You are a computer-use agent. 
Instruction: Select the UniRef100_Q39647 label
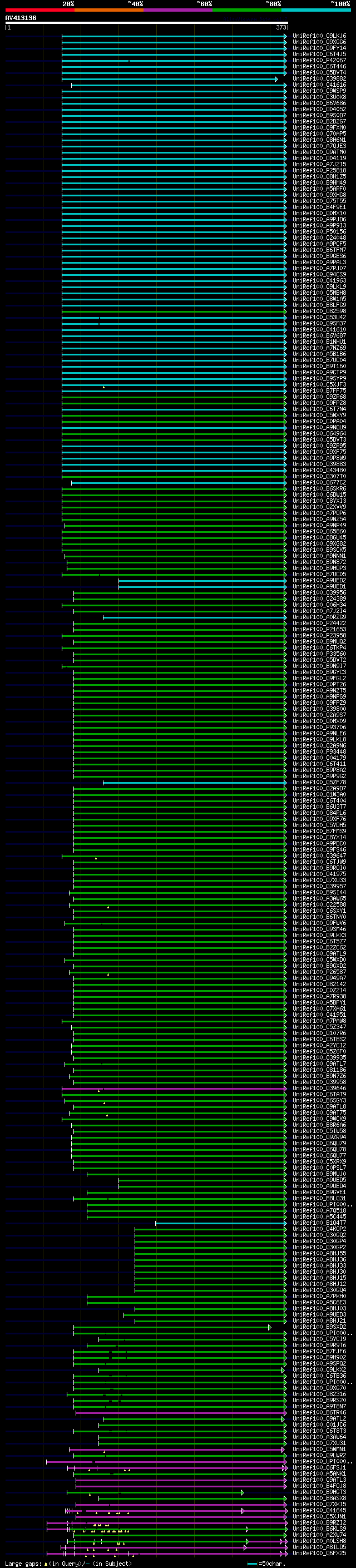click(x=319, y=856)
